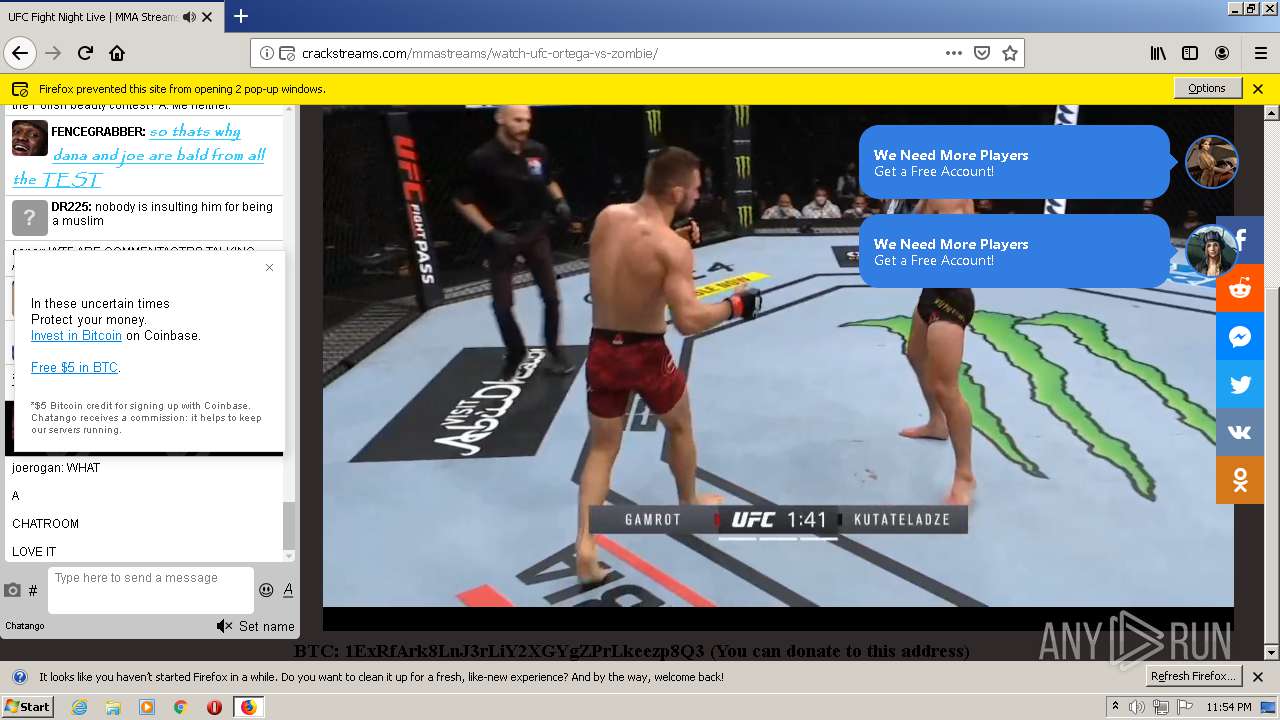Open the Firefox hamburger menu
Image resolution: width=1280 pixels, height=720 pixels.
pos(1260,53)
